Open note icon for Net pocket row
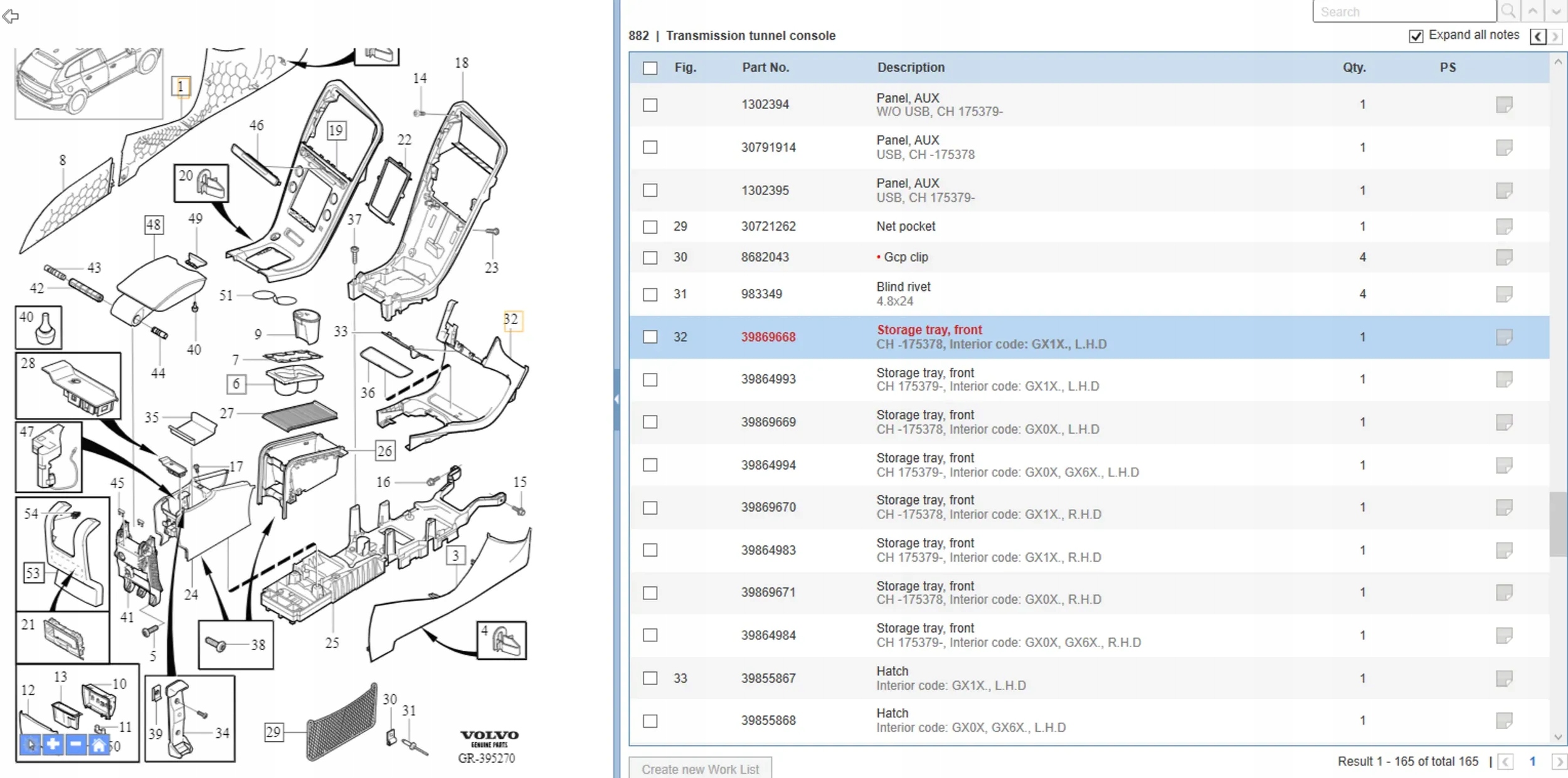Screen dimensions: 1568x778 coord(1503,226)
